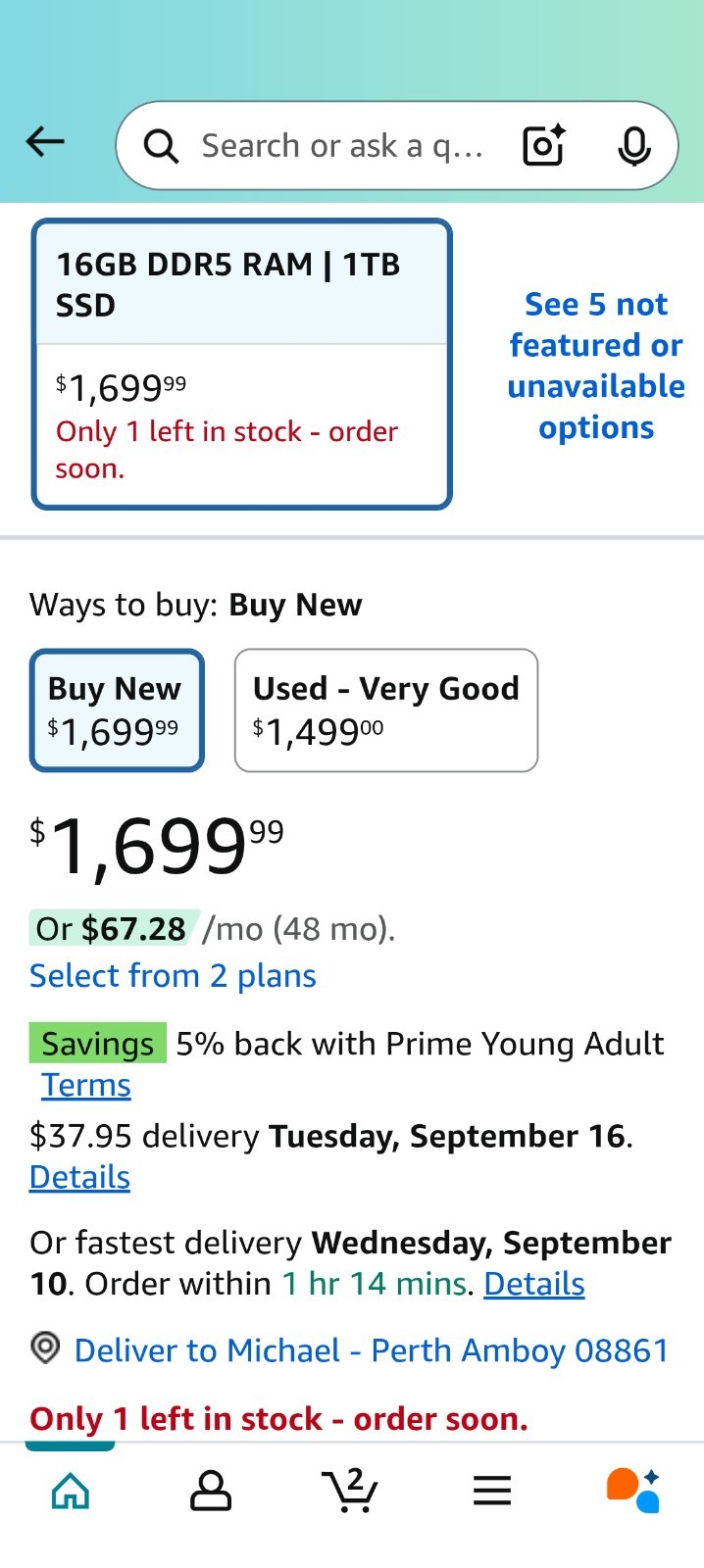Tap the delivery location pin icon

pos(45,1348)
